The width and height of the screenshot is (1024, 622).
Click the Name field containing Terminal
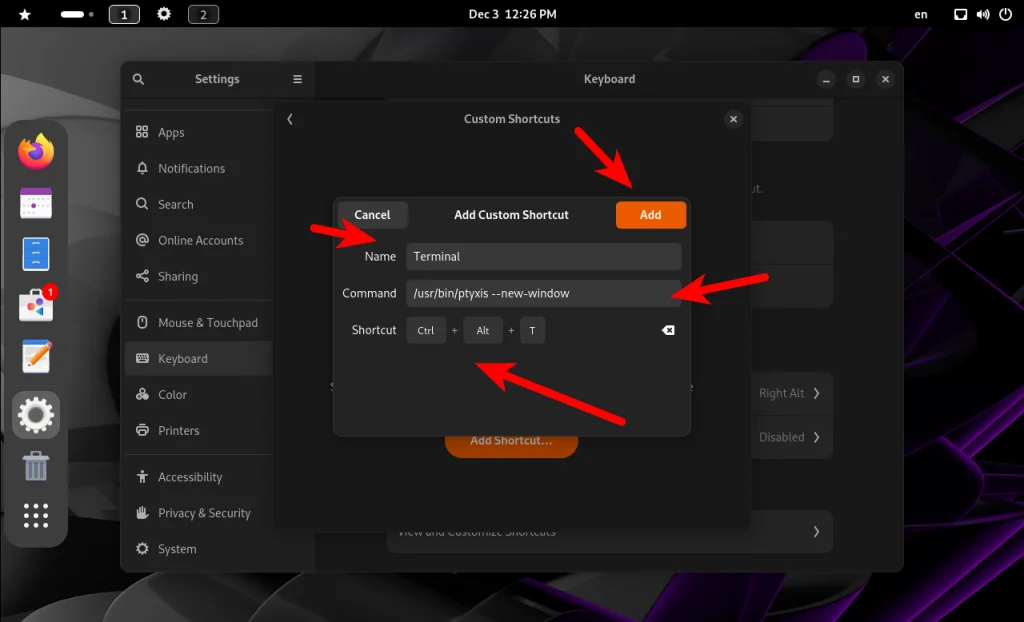543,257
